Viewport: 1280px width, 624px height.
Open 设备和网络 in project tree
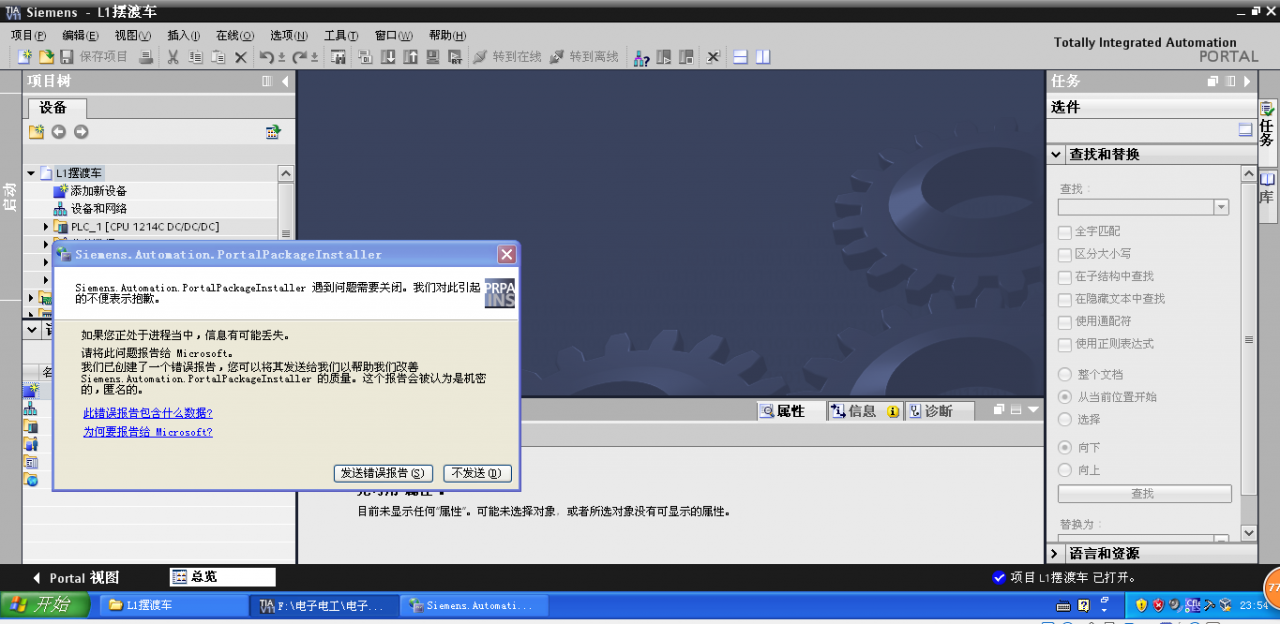(x=98, y=209)
